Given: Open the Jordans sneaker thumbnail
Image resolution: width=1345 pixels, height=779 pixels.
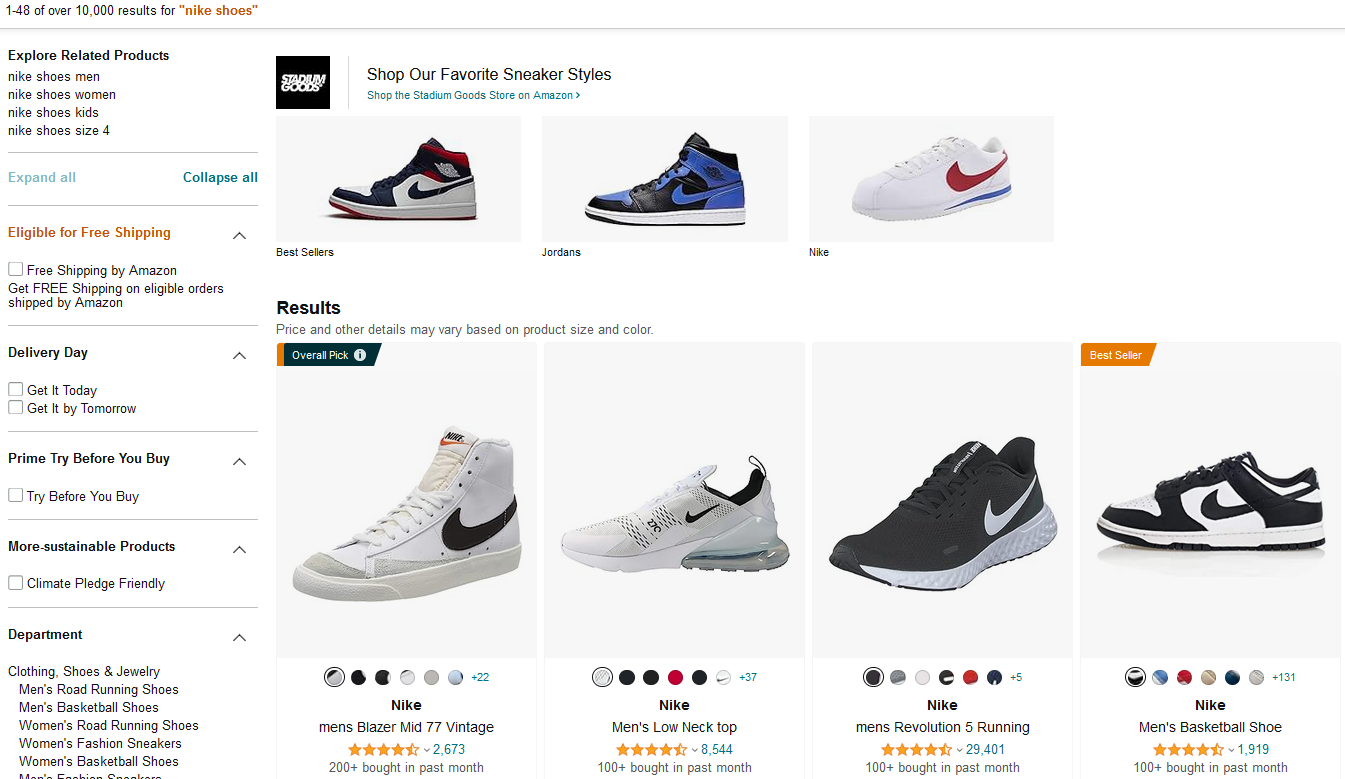Looking at the screenshot, I should click(x=664, y=179).
